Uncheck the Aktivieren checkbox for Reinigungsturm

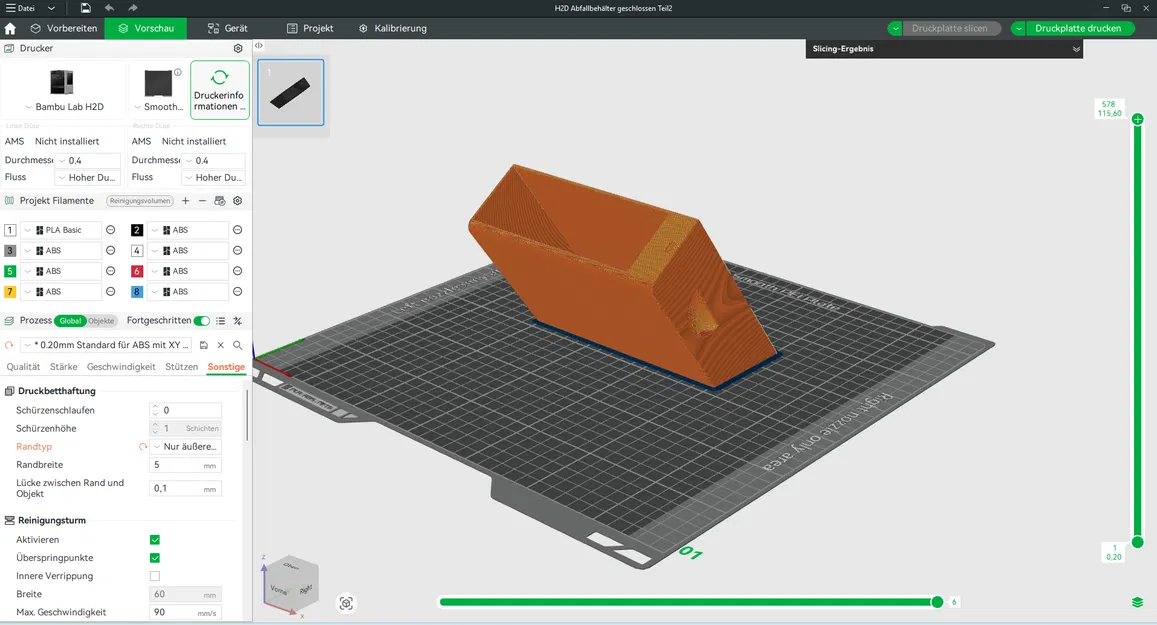(x=155, y=540)
